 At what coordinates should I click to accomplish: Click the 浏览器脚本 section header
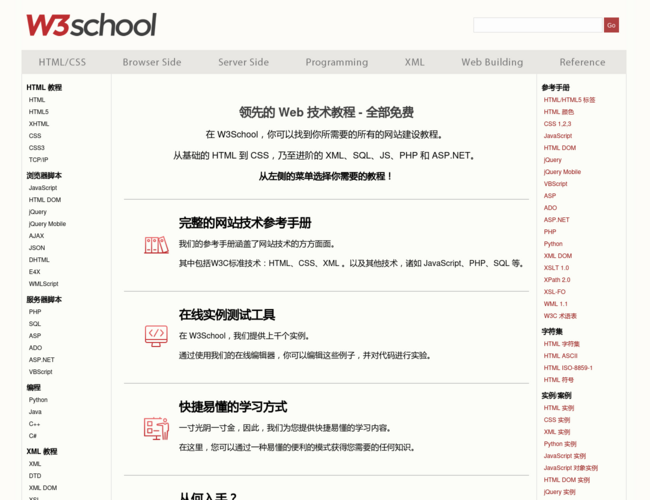(x=44, y=176)
